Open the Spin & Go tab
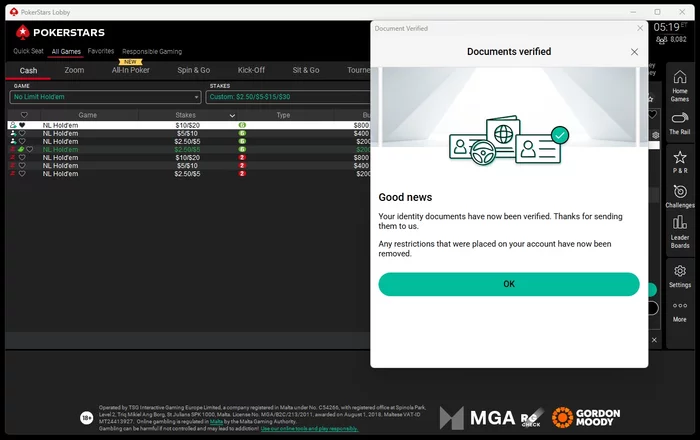This screenshot has width=700, height=440. click(x=193, y=70)
